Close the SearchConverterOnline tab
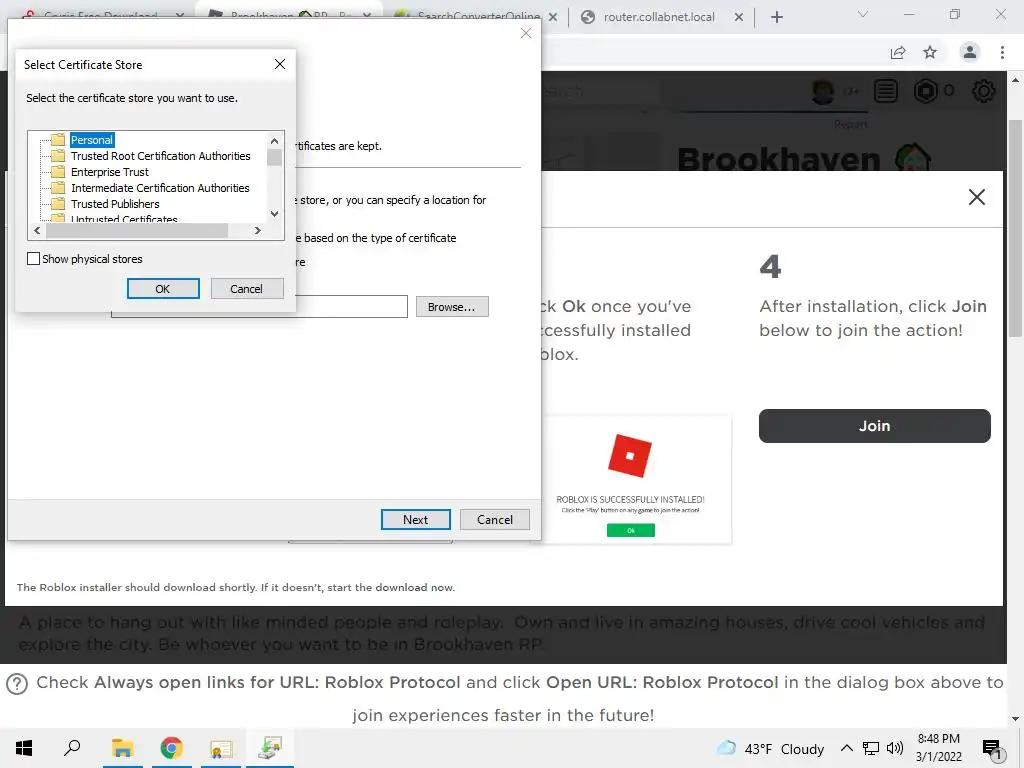1024x768 pixels. pyautogui.click(x=553, y=18)
